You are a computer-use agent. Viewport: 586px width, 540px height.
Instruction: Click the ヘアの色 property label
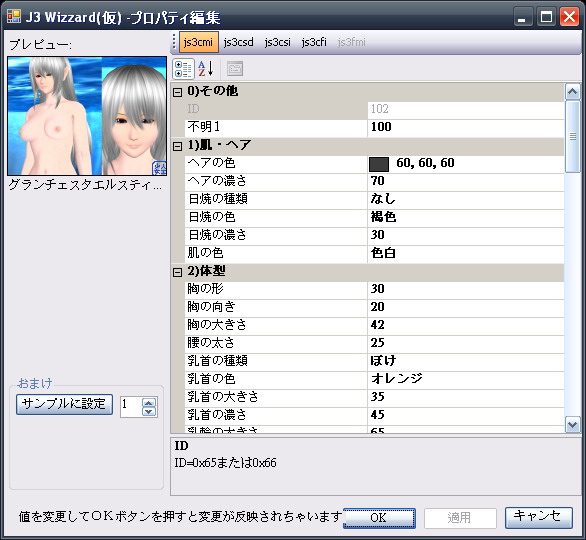tap(211, 163)
